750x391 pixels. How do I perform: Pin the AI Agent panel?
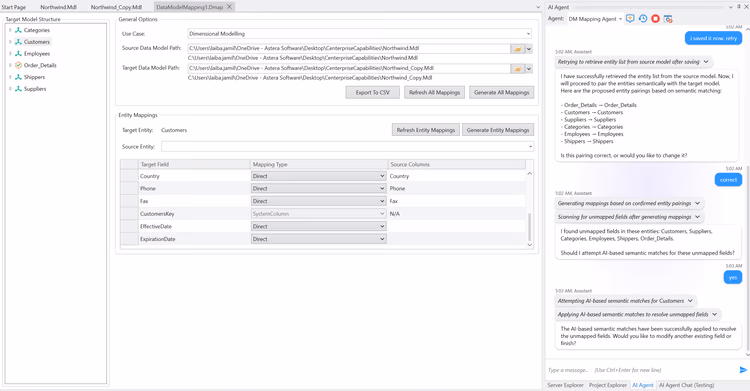pos(739,7)
